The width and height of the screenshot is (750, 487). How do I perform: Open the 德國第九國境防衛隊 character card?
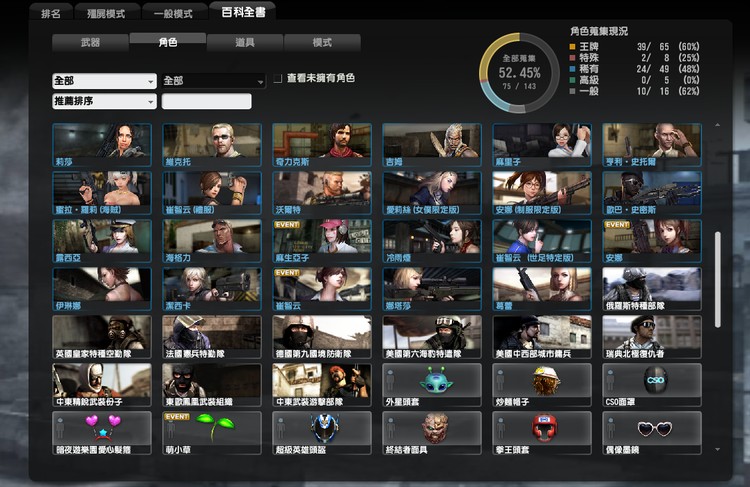point(322,337)
